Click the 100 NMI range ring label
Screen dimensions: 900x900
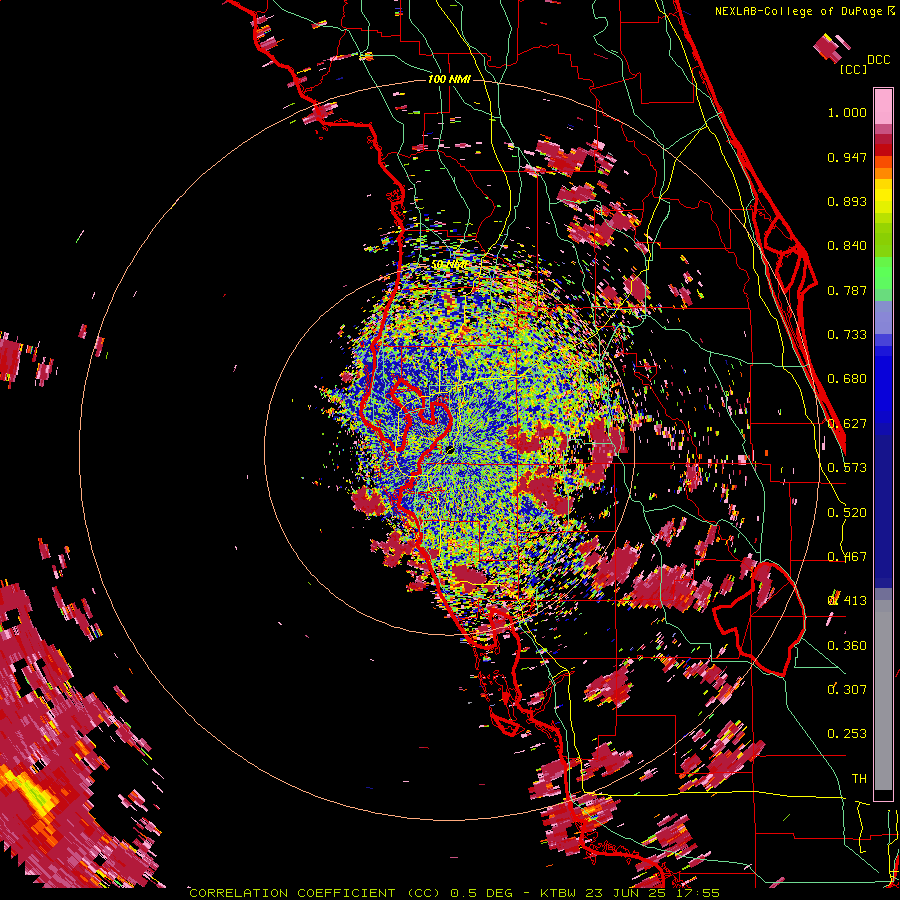point(449,79)
